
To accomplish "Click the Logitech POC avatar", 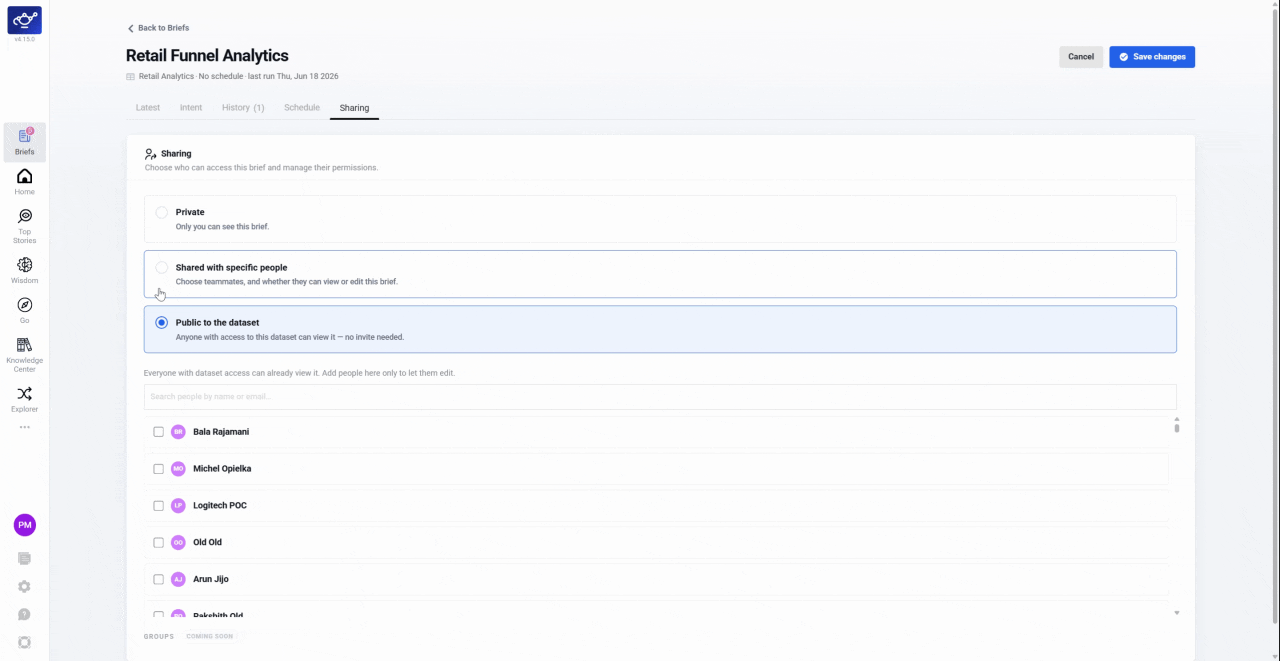I will pos(178,506).
